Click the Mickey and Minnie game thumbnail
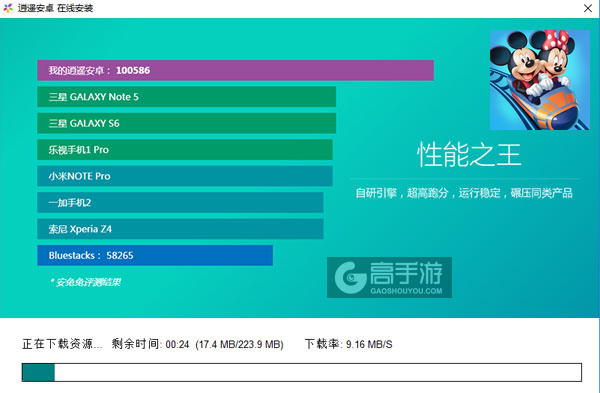This screenshot has height=393, width=600. (540, 80)
